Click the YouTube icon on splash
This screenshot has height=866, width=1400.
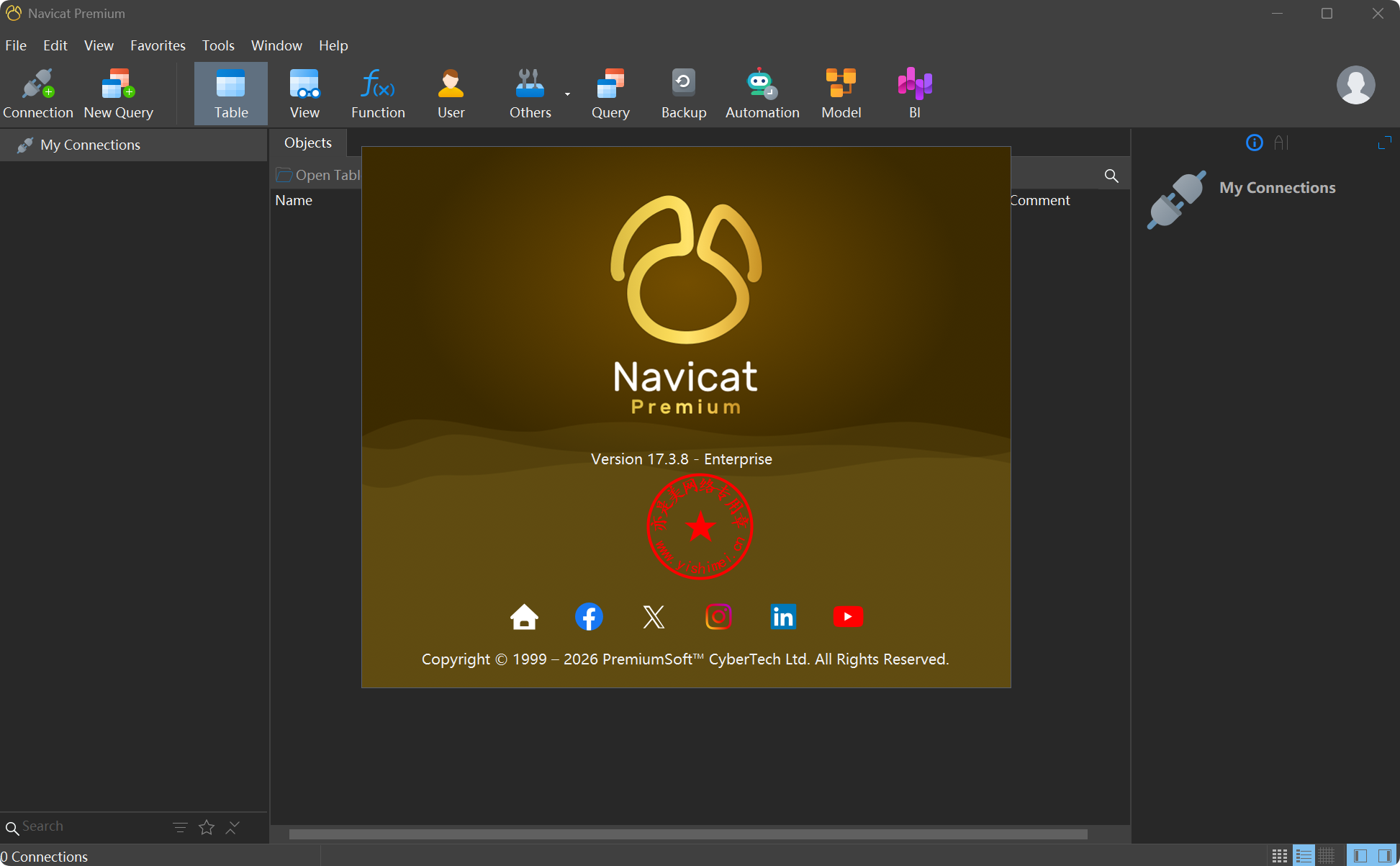pos(847,617)
